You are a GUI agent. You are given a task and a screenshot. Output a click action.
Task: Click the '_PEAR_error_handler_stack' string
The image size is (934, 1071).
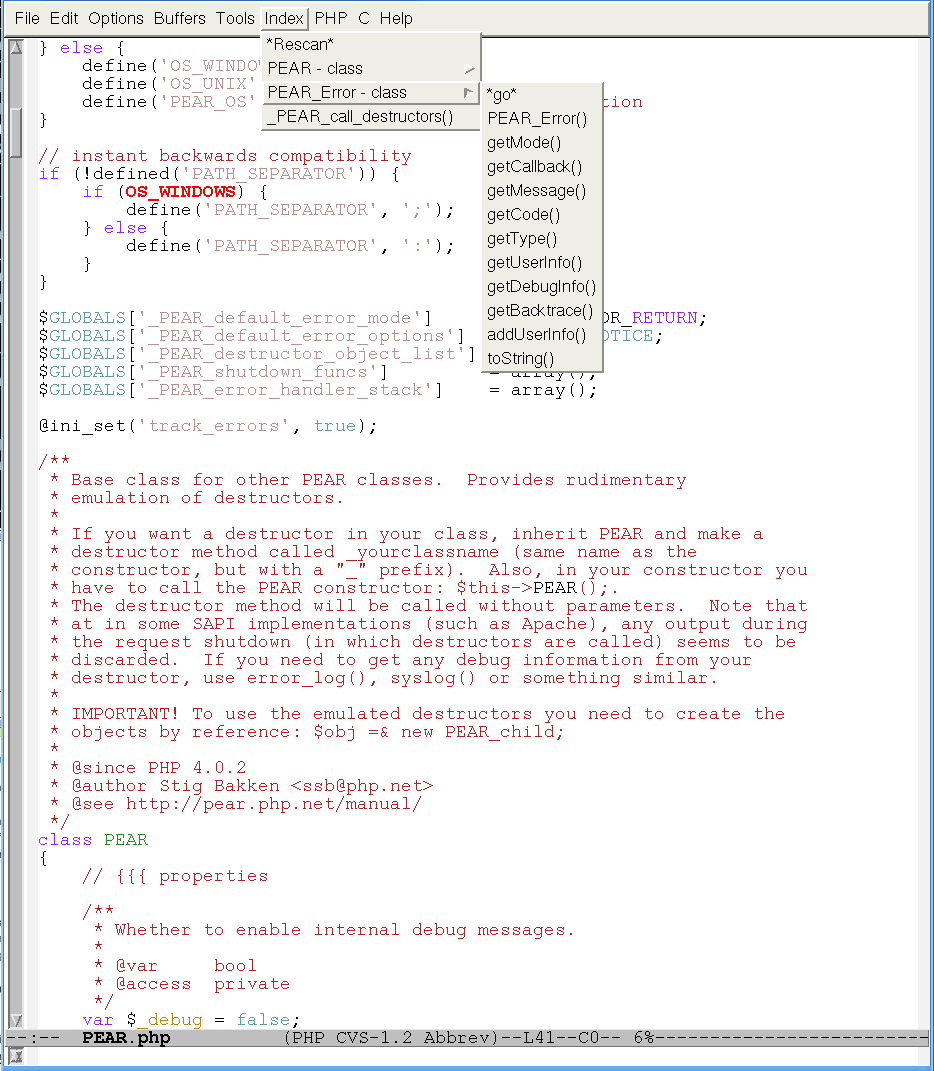(x=285, y=389)
